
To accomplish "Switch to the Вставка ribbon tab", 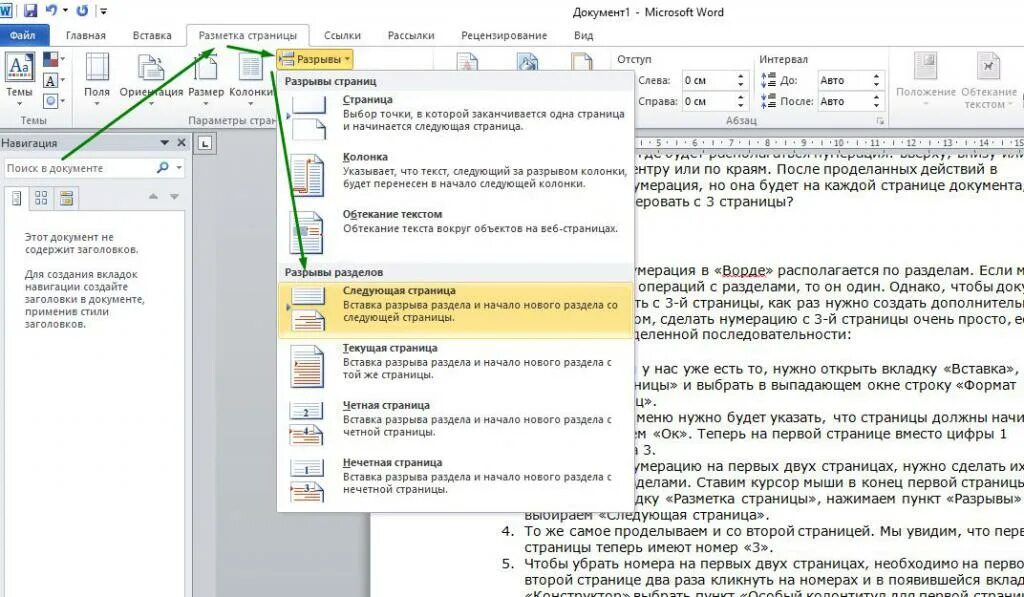I will click(152, 35).
